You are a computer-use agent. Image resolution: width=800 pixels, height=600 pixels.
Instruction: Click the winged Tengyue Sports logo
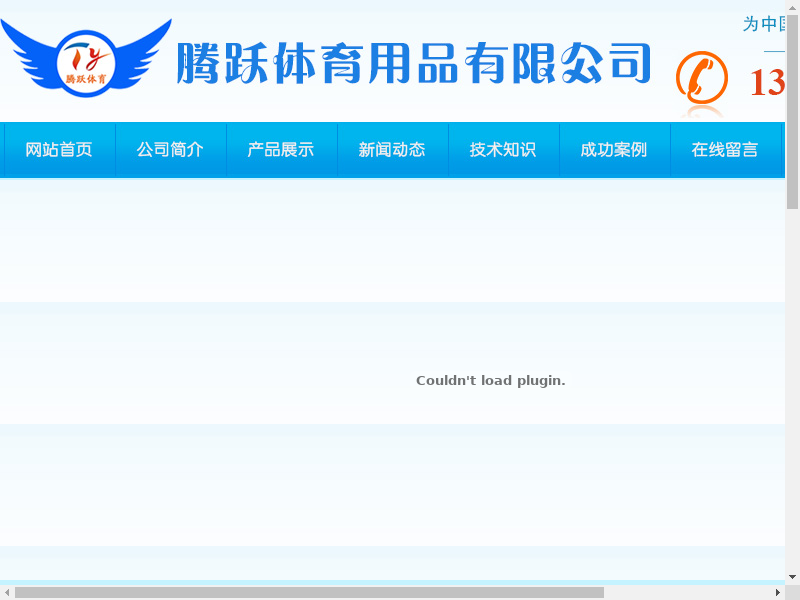86,58
